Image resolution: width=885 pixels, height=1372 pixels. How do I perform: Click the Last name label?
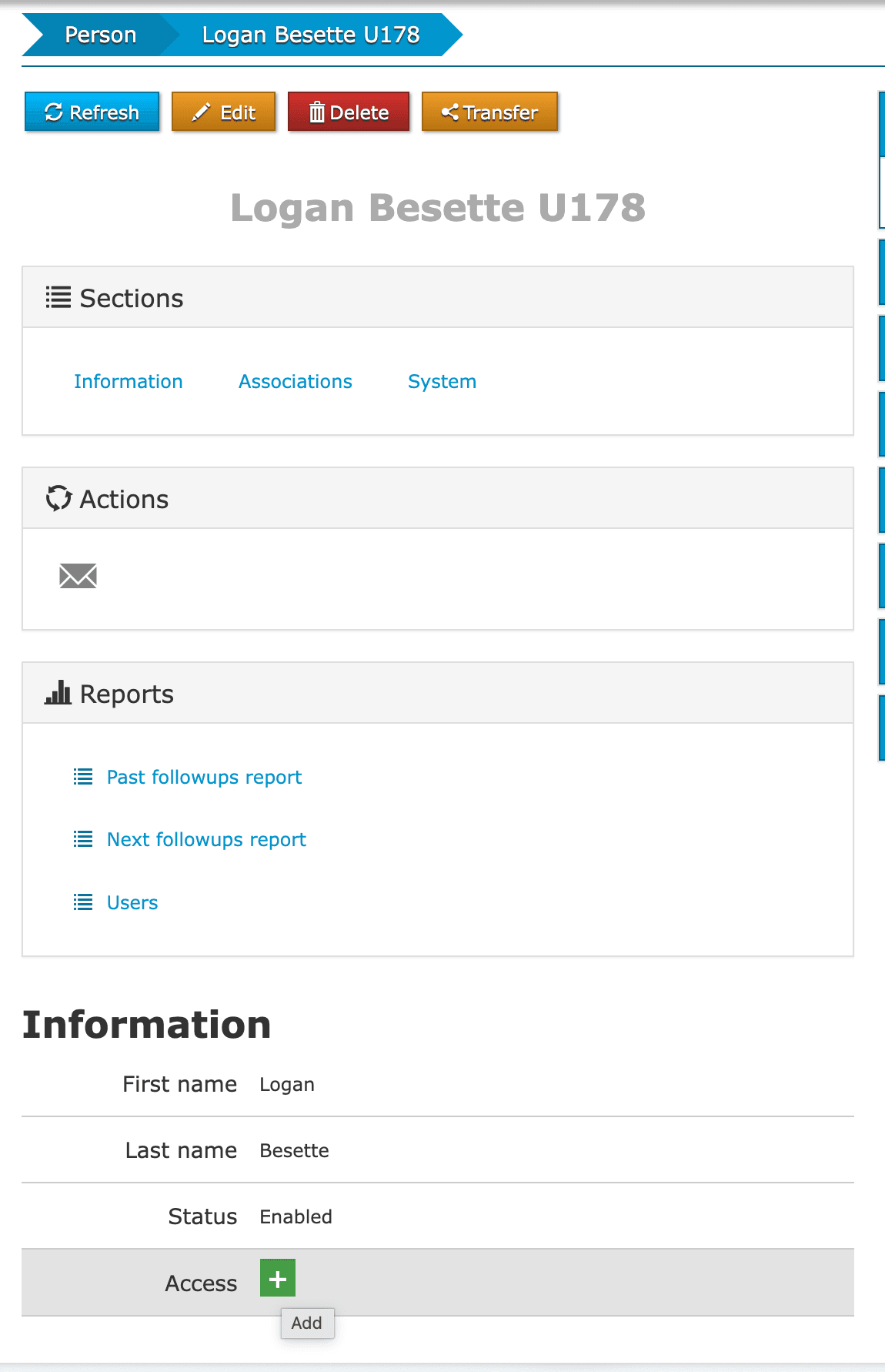(x=182, y=1150)
